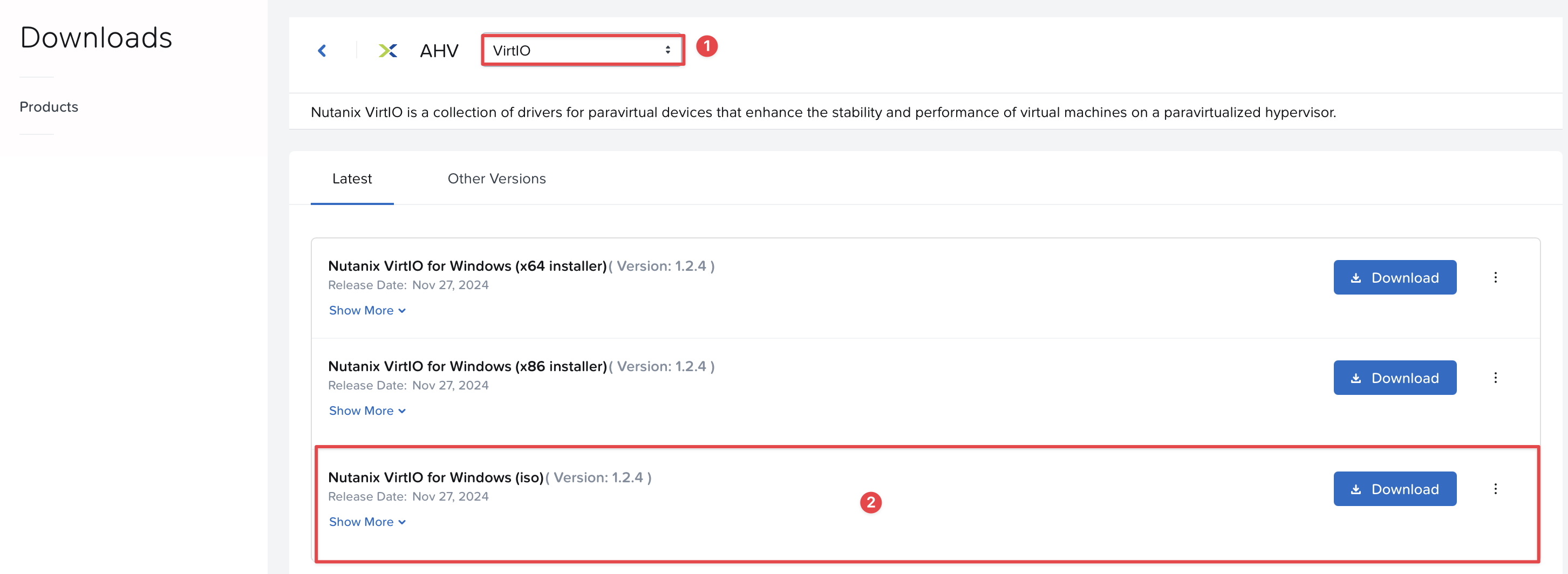Viewport: 1568px width, 574px height.
Task: Open the VirtIO product dropdown
Action: (x=583, y=51)
